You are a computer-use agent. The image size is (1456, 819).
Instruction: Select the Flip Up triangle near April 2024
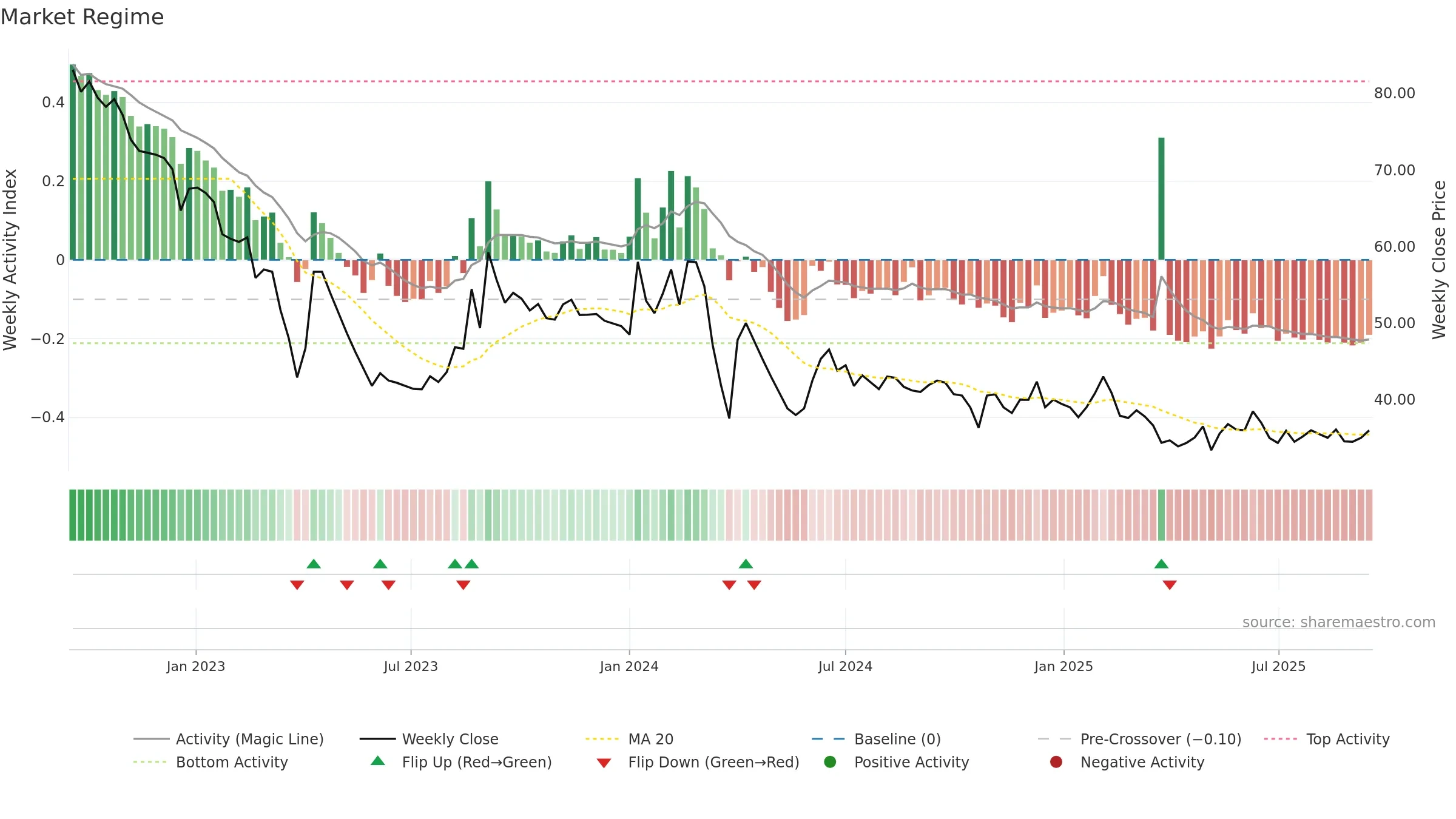746,564
